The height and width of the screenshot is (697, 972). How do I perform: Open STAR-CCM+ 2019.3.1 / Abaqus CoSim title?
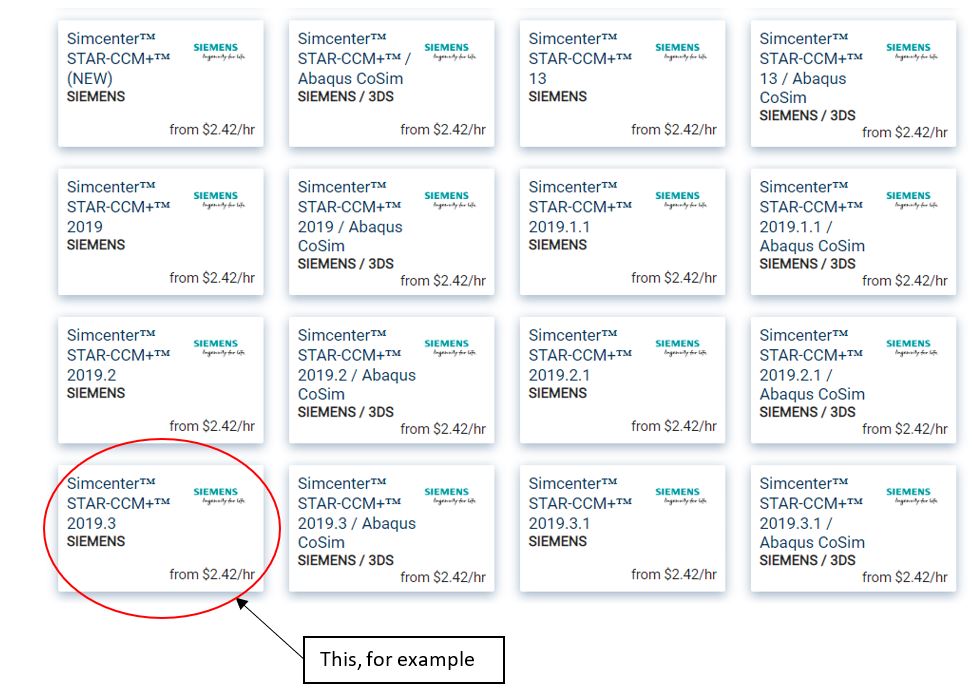811,512
